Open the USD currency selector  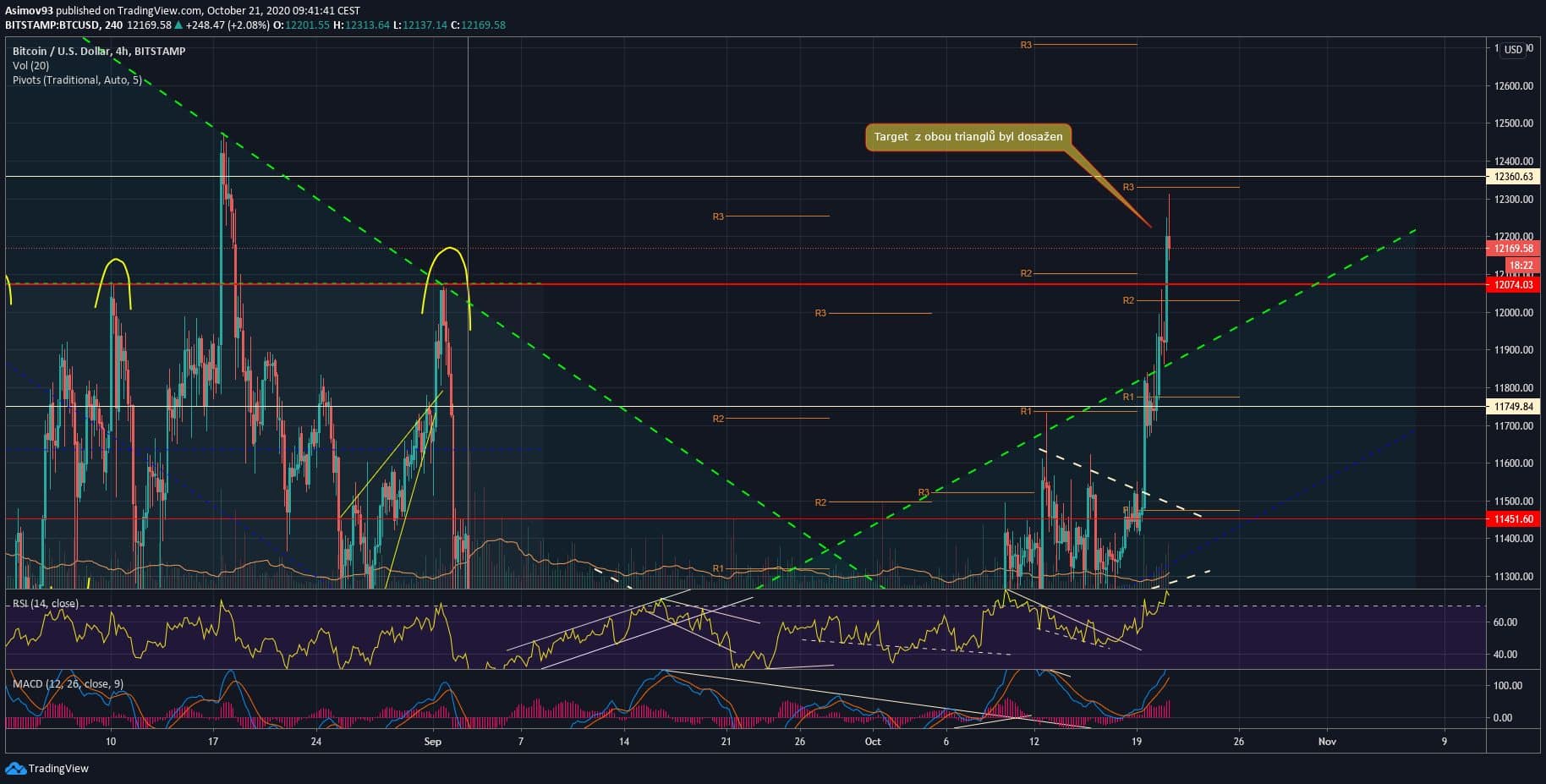pyautogui.click(x=1513, y=50)
